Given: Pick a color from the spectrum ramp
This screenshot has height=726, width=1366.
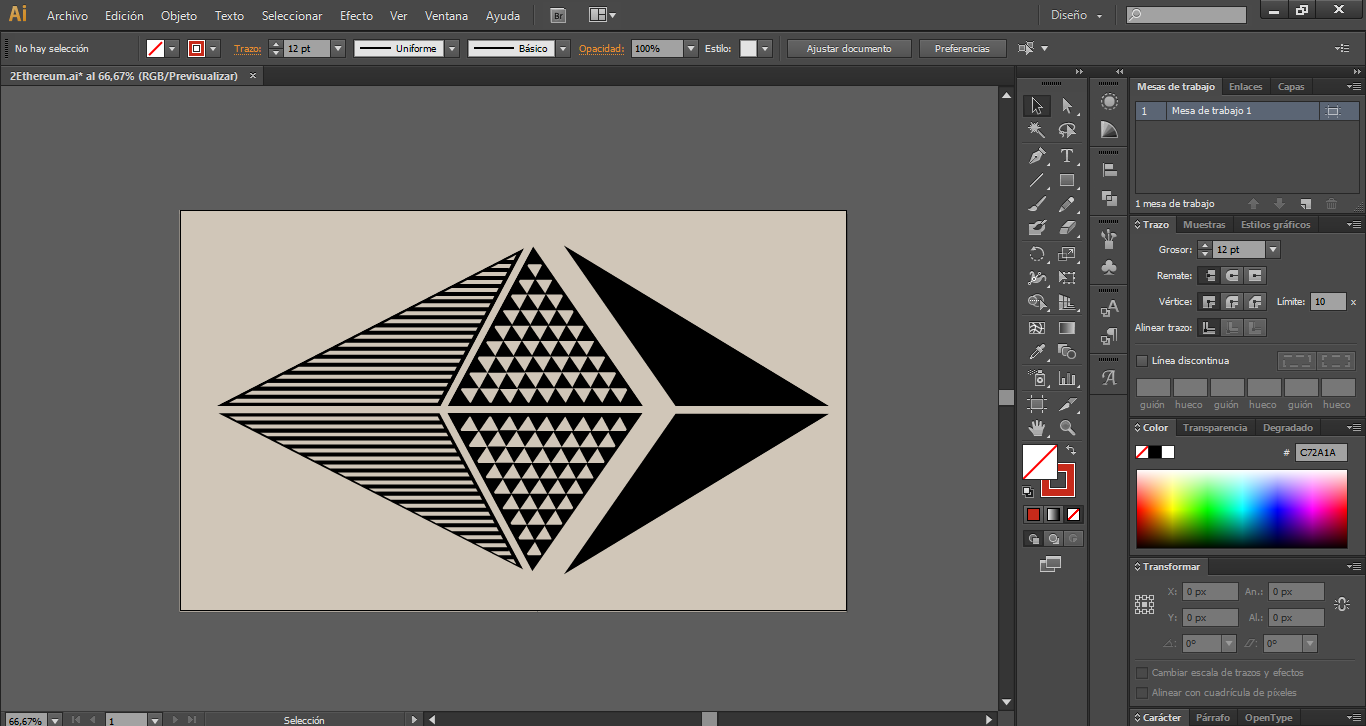Looking at the screenshot, I should [1240, 507].
